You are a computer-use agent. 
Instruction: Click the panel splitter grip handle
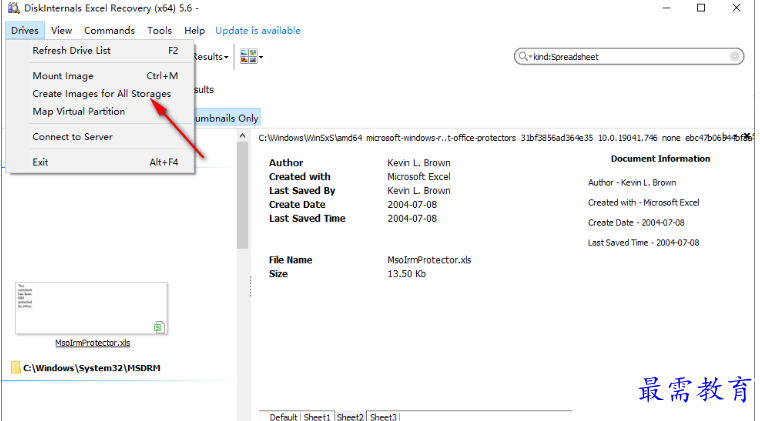pyautogui.click(x=251, y=286)
